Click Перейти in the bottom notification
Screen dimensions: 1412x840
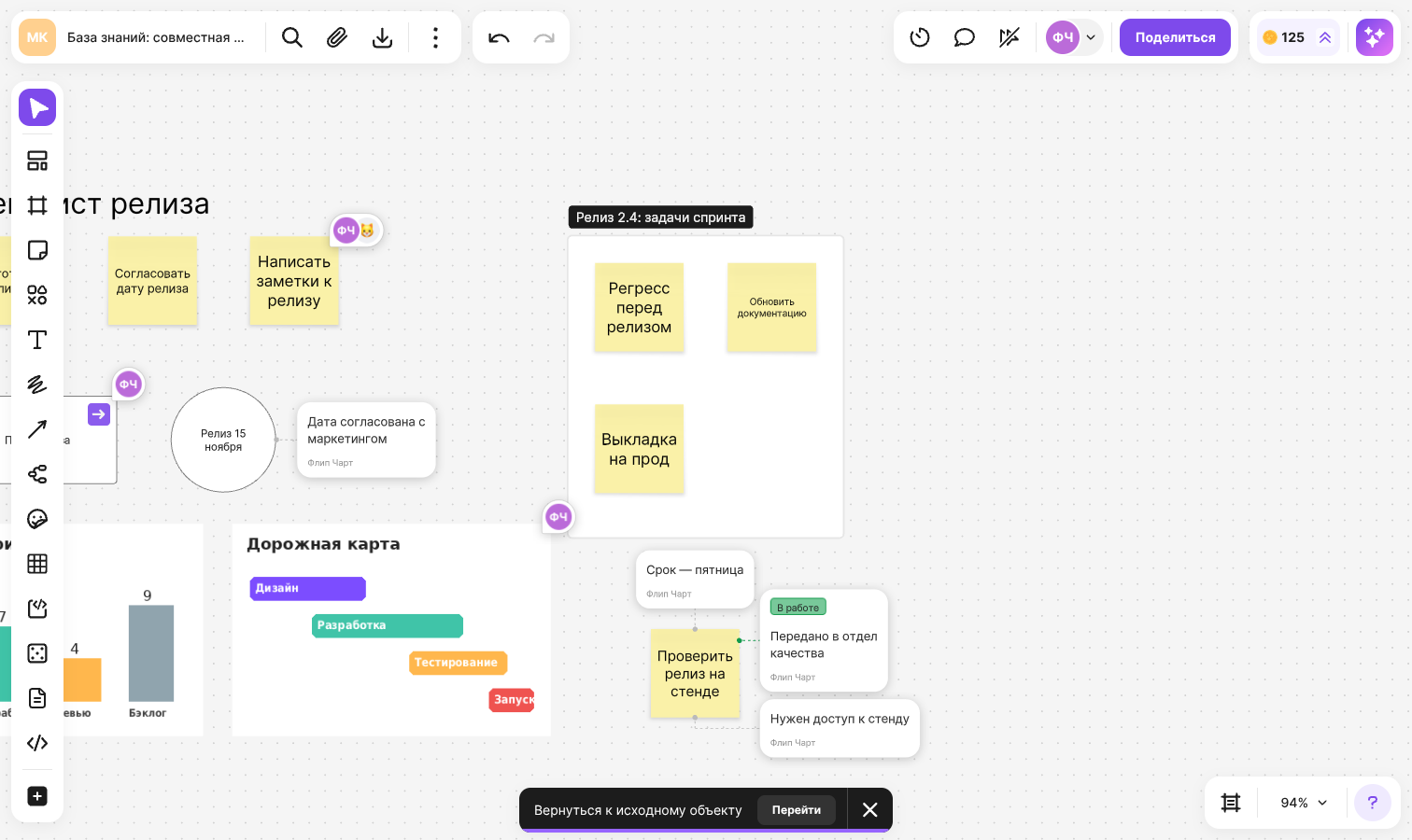797,810
